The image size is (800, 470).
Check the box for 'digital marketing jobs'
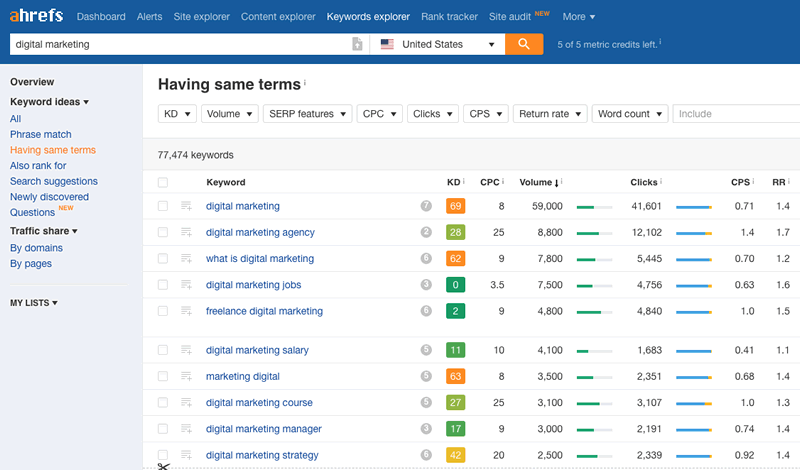(163, 284)
